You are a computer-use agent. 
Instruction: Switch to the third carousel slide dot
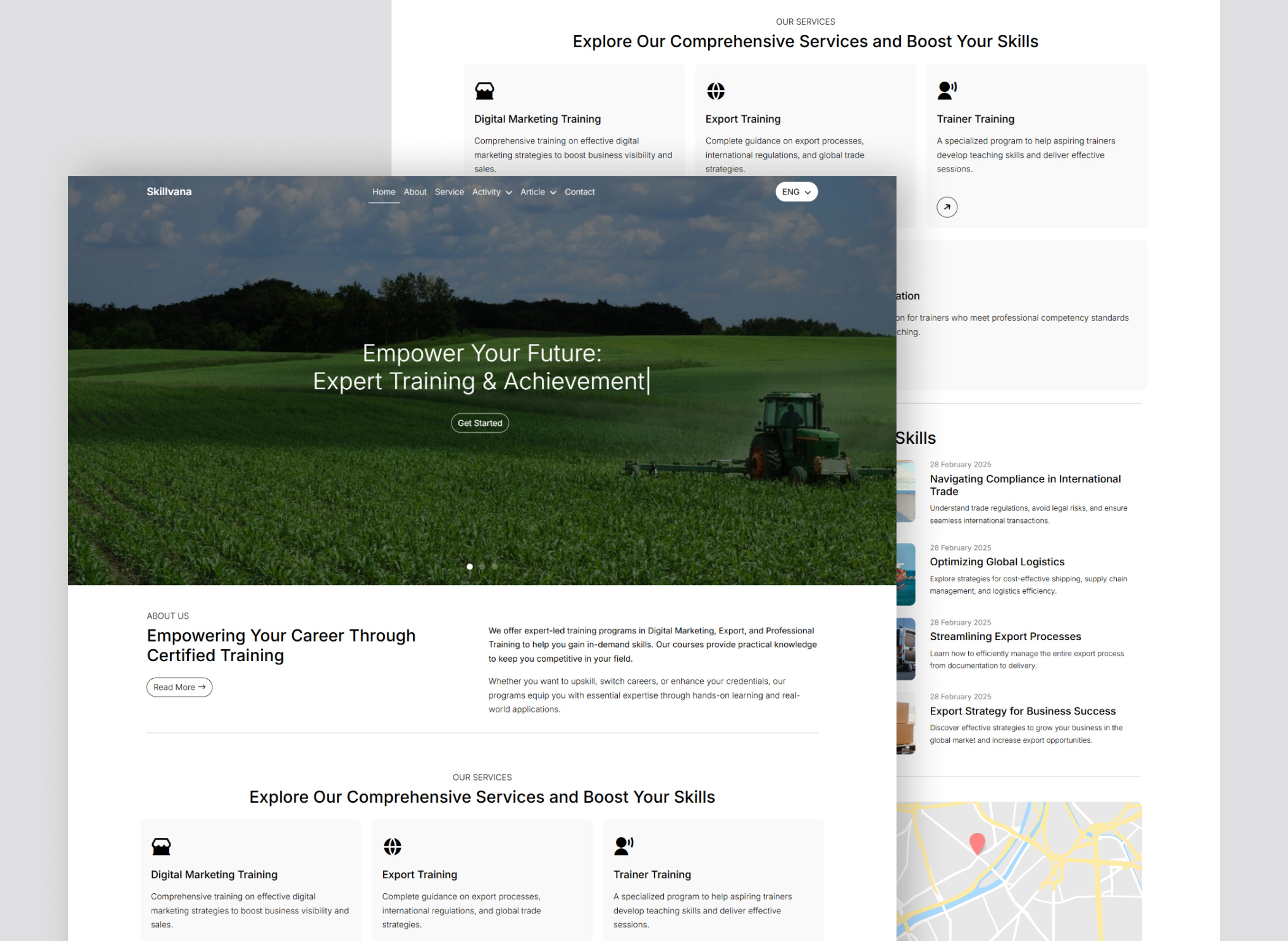(495, 567)
